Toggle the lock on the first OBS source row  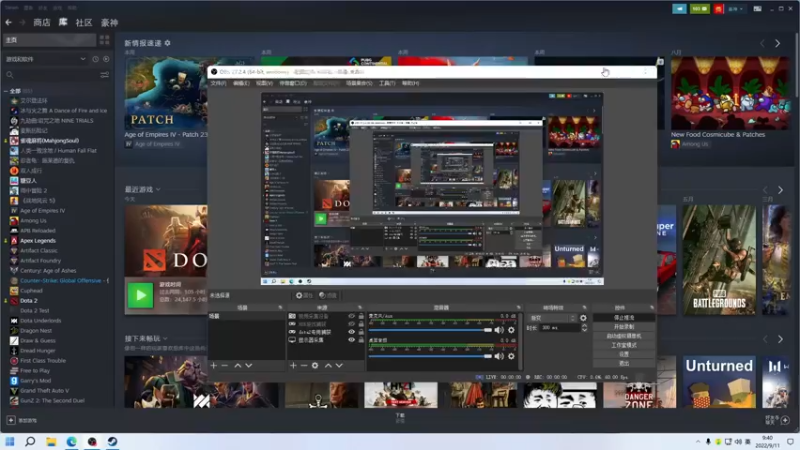pyautogui.click(x=361, y=316)
